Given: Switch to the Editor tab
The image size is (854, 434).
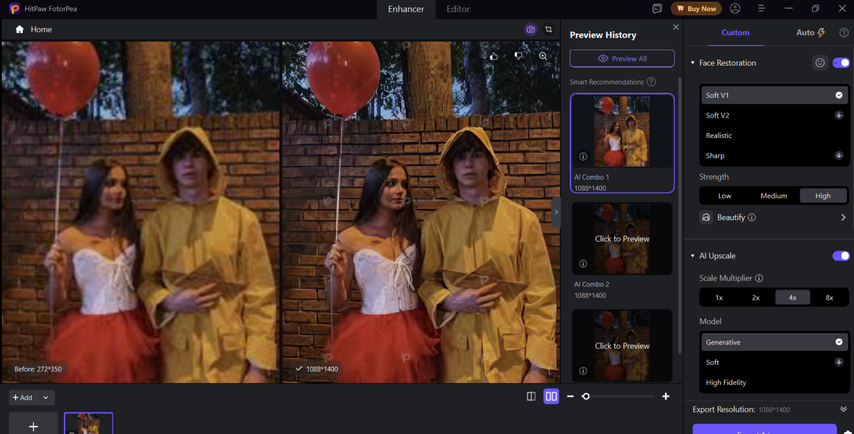Looking at the screenshot, I should (458, 9).
